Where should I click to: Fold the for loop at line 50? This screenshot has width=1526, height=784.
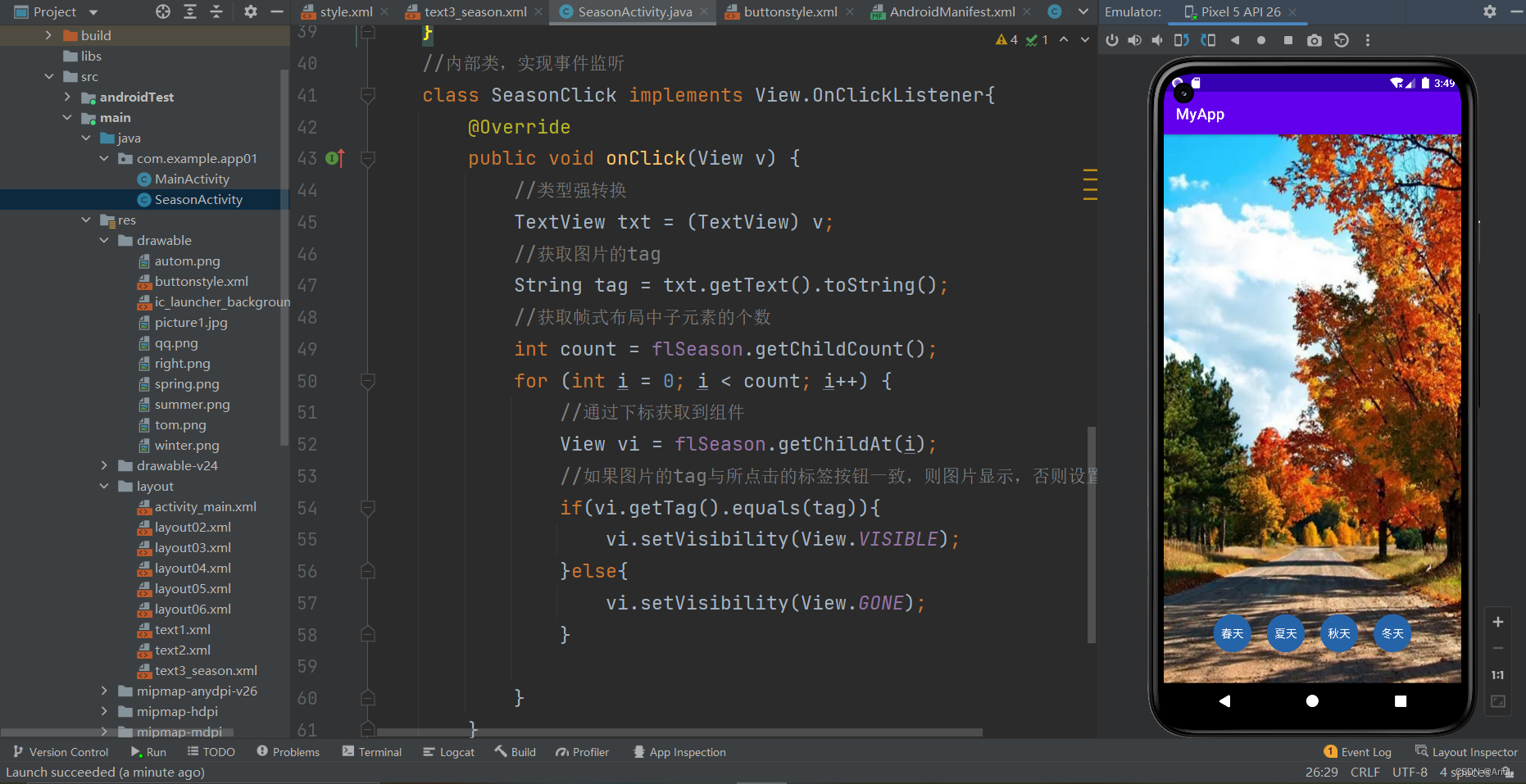(x=368, y=381)
